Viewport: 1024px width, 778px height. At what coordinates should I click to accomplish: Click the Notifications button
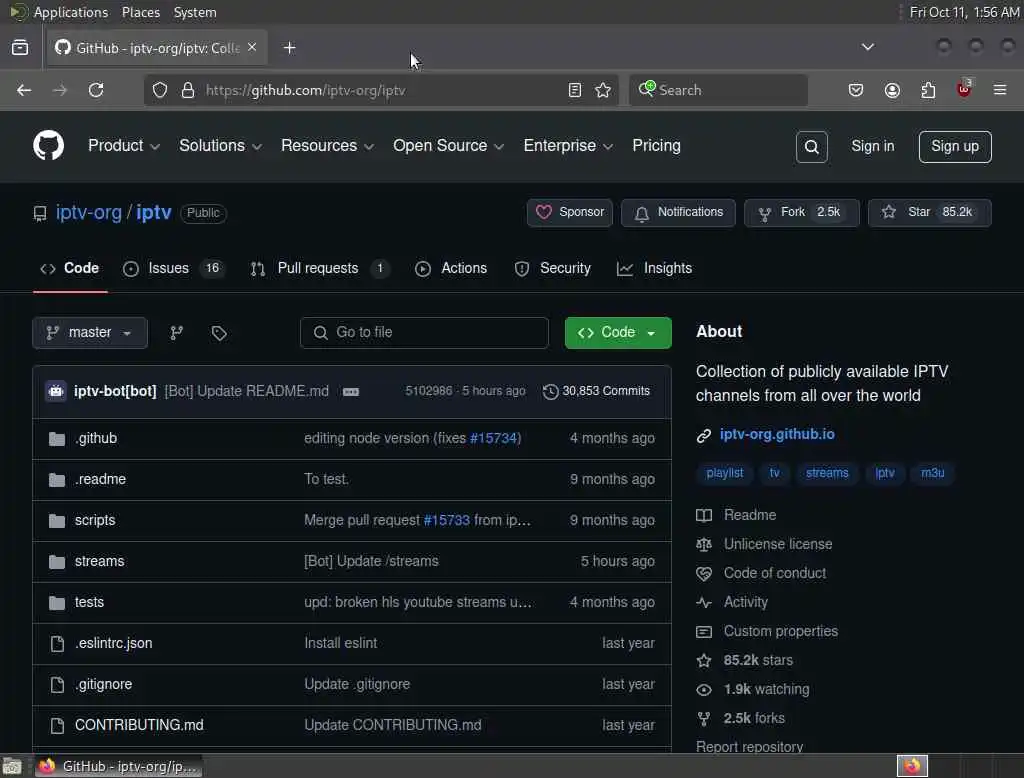point(678,213)
